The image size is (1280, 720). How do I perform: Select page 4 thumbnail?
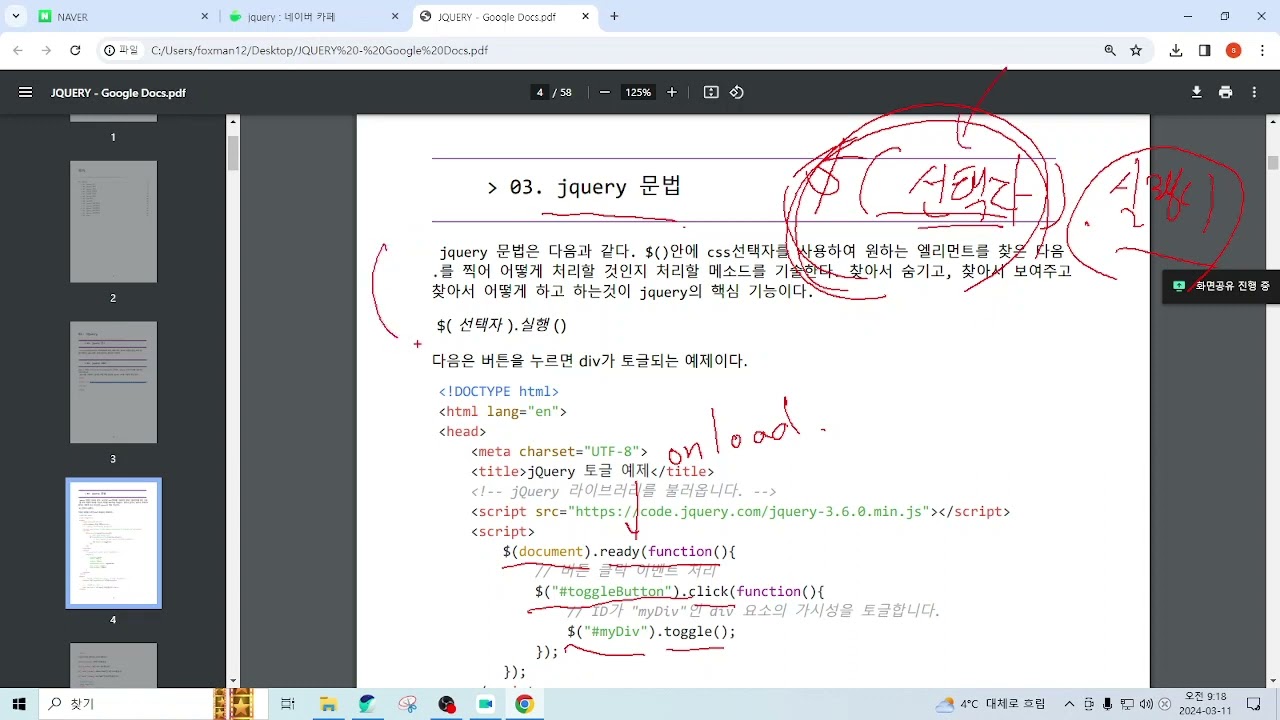(x=113, y=543)
